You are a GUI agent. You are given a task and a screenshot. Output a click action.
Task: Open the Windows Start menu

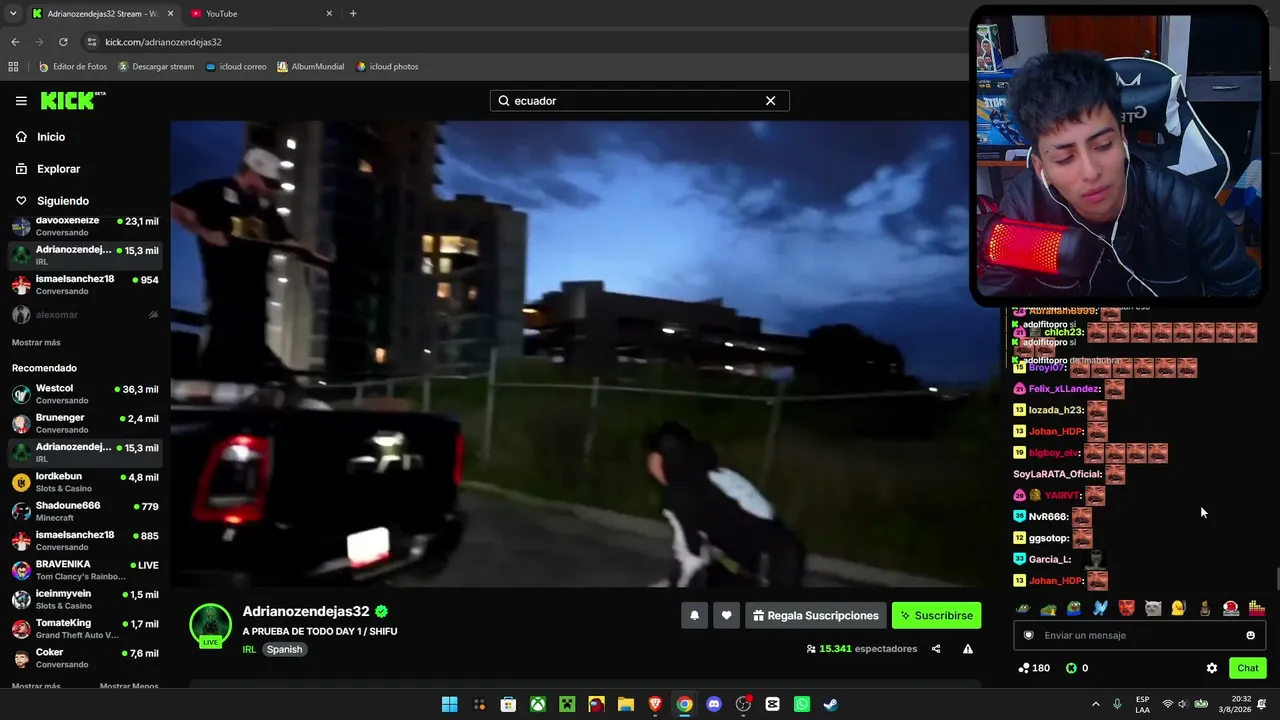tap(450, 704)
